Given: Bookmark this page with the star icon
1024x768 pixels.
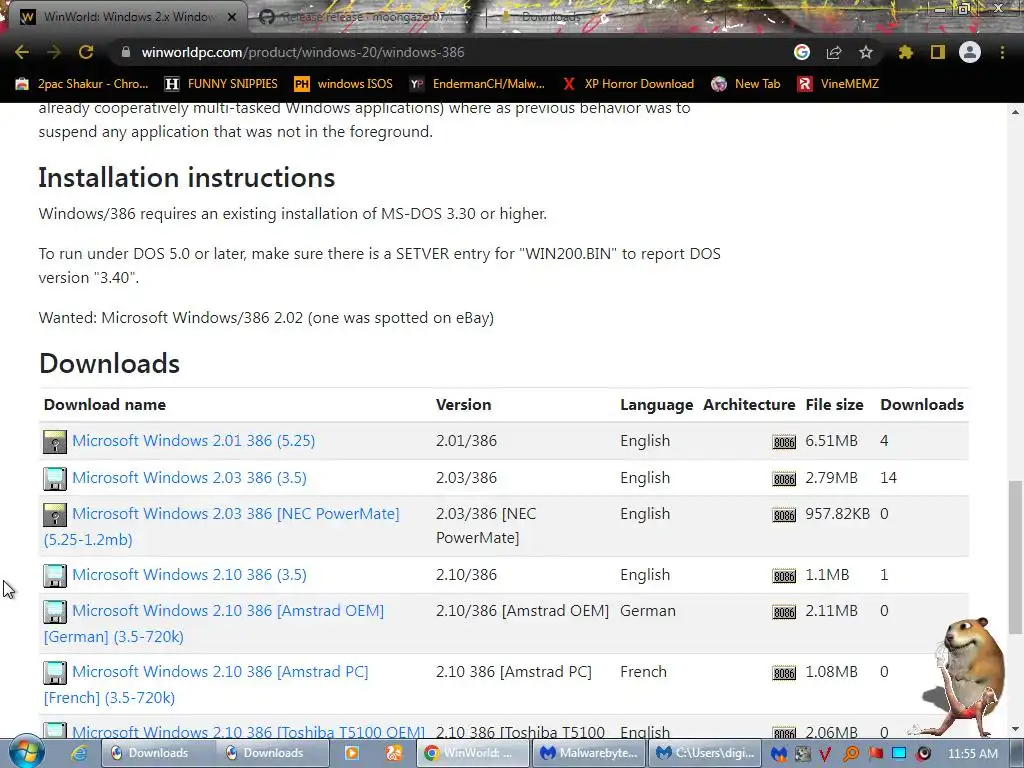Looking at the screenshot, I should point(866,52).
